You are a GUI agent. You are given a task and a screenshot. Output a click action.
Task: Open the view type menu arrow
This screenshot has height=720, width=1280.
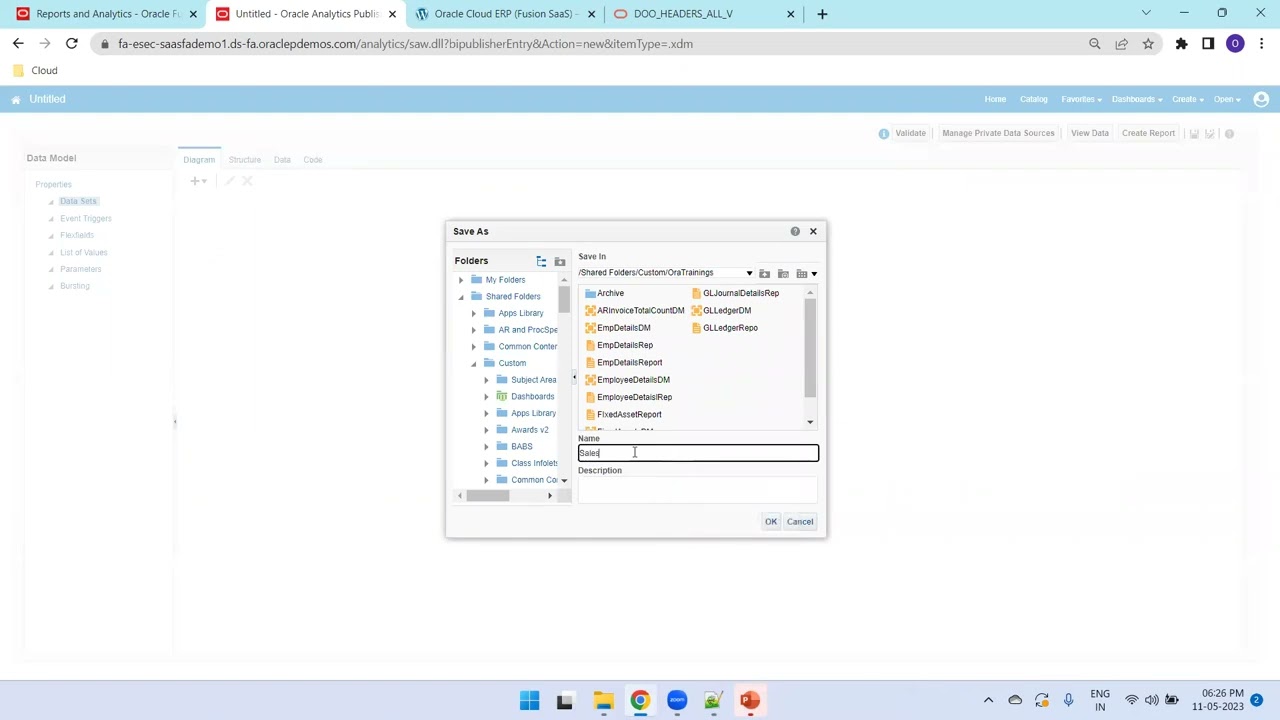tap(814, 274)
